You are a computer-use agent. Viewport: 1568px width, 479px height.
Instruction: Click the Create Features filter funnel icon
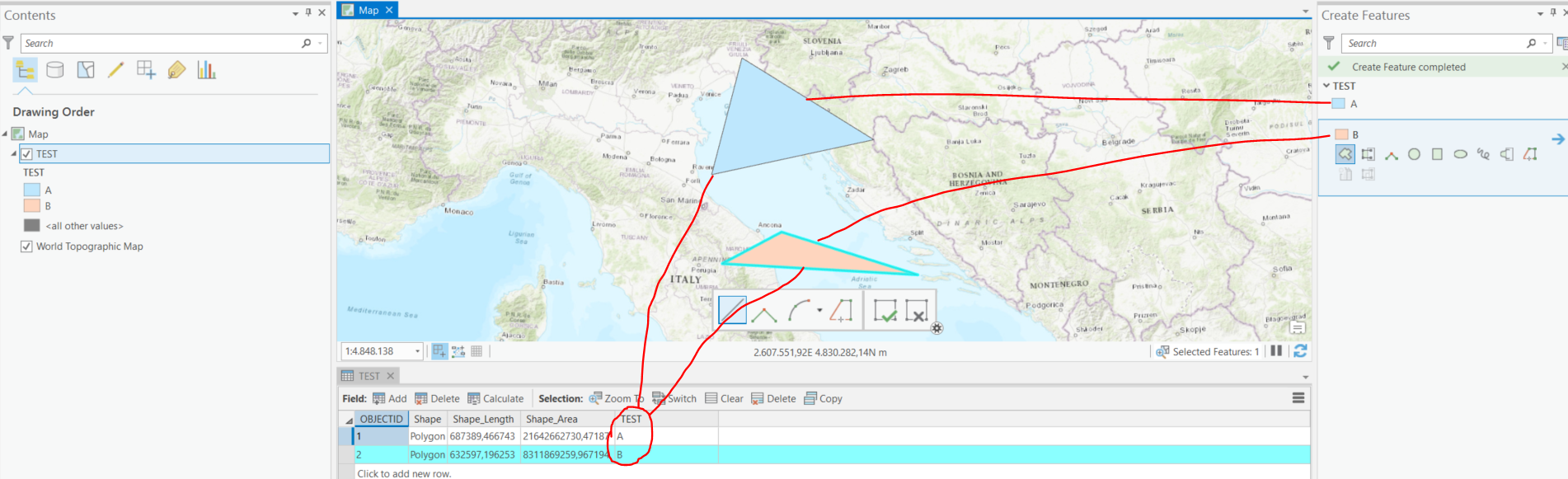(x=1329, y=43)
